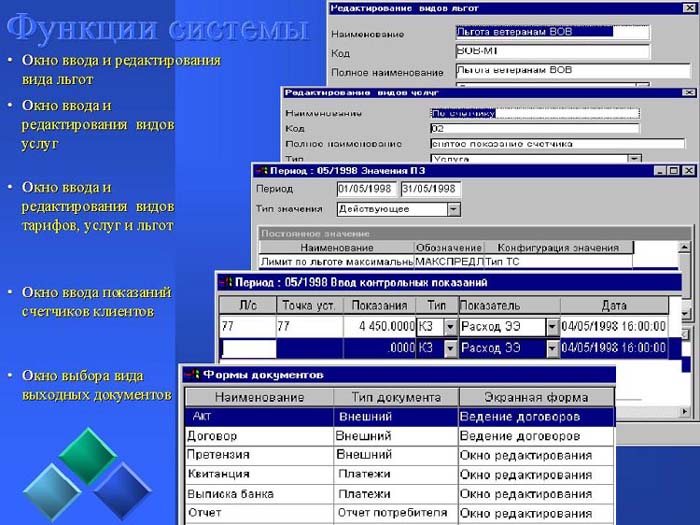Select the Квитанция document row

[259, 474]
